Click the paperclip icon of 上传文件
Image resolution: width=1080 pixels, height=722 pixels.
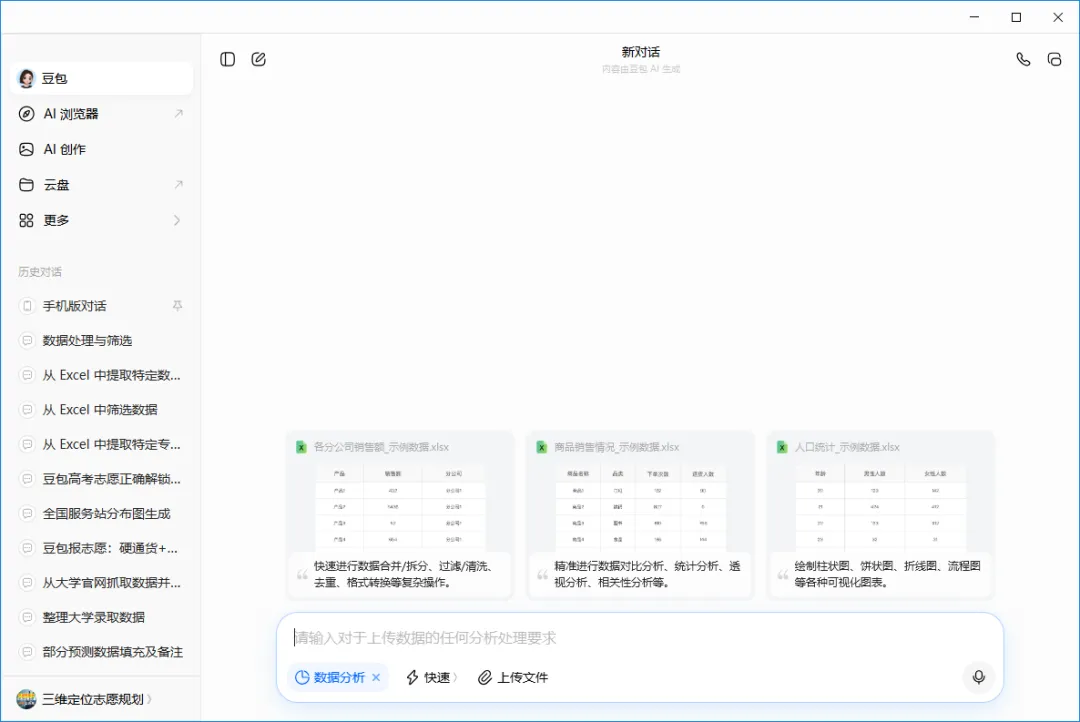point(485,677)
